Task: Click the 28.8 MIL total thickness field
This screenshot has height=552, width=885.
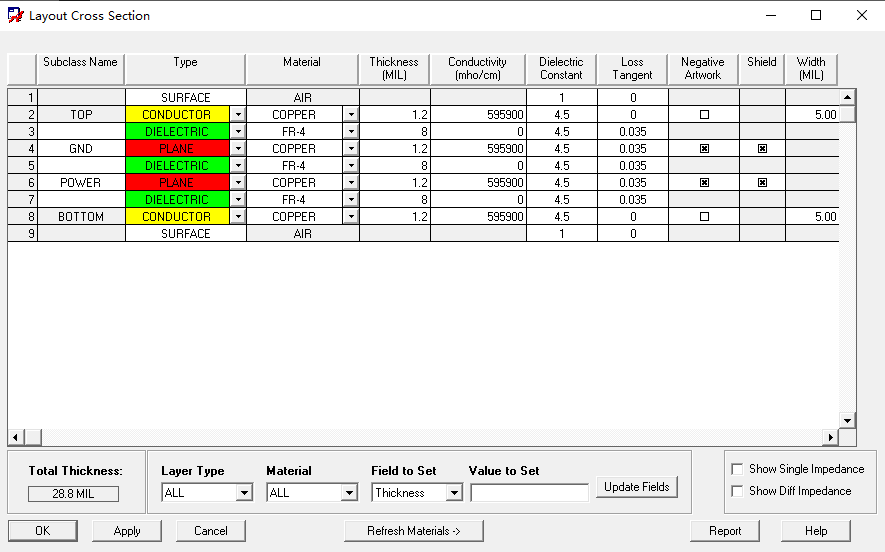Action: pyautogui.click(x=73, y=493)
